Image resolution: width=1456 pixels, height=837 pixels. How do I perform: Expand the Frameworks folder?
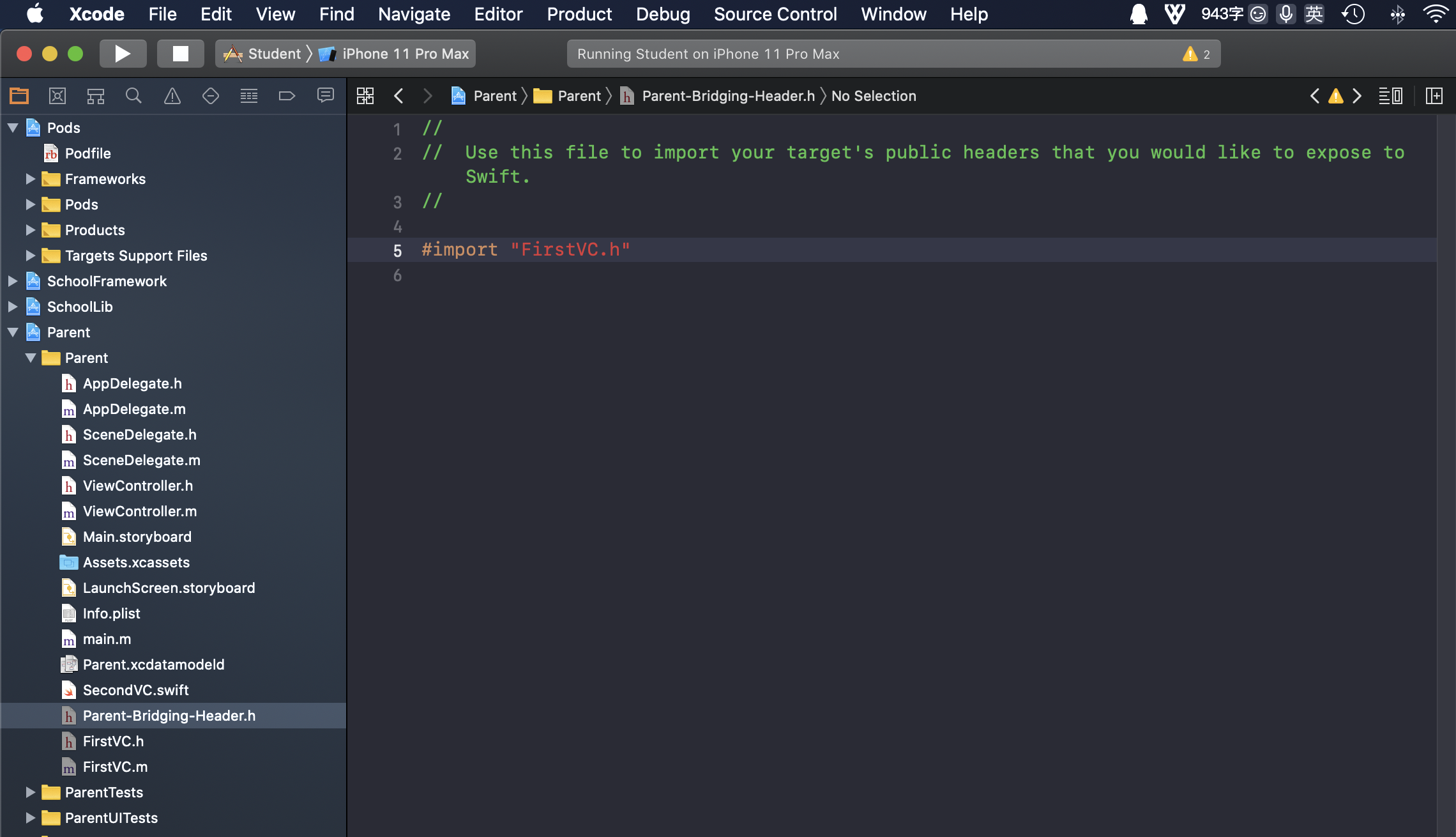coord(30,179)
